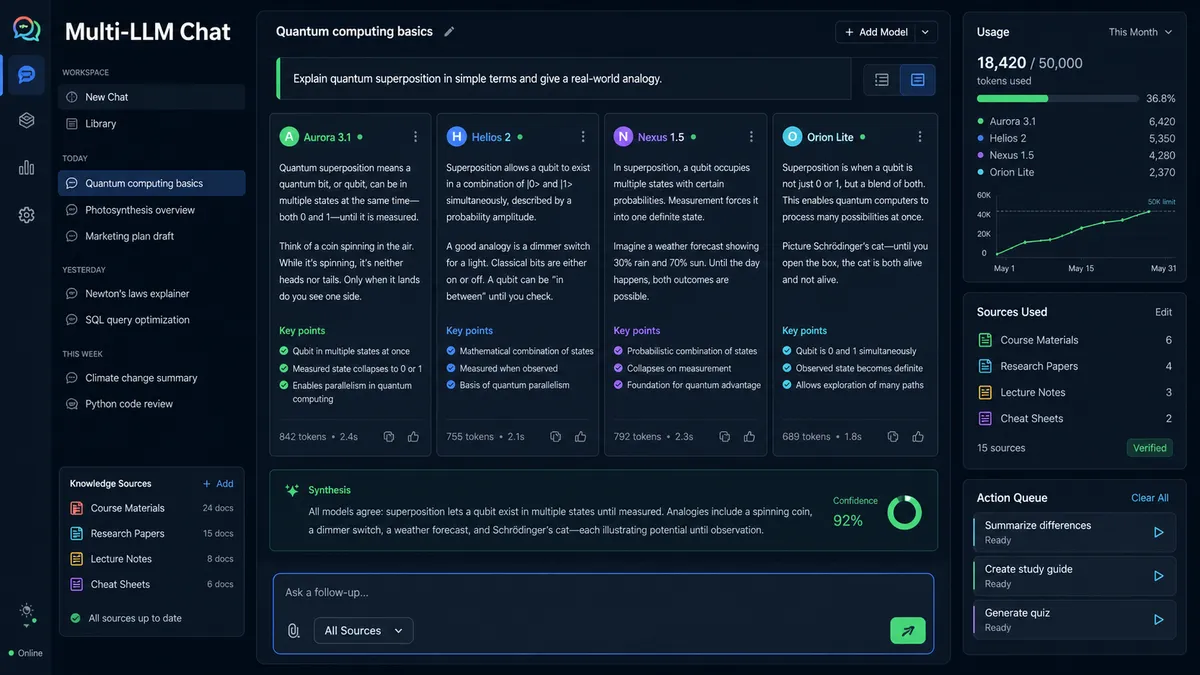Click the token usage progress bar
1200x675 pixels.
1058,99
